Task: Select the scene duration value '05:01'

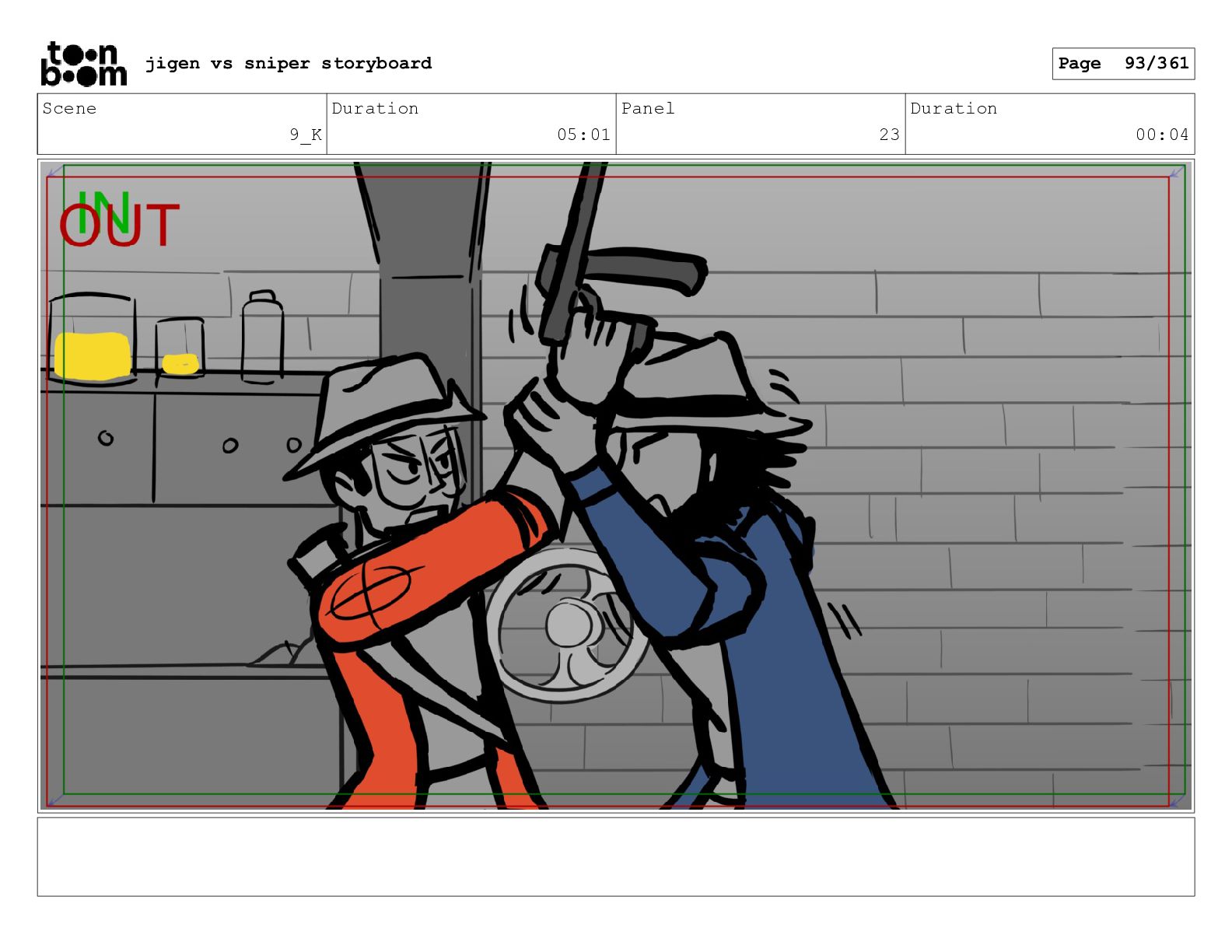Action: (x=583, y=135)
